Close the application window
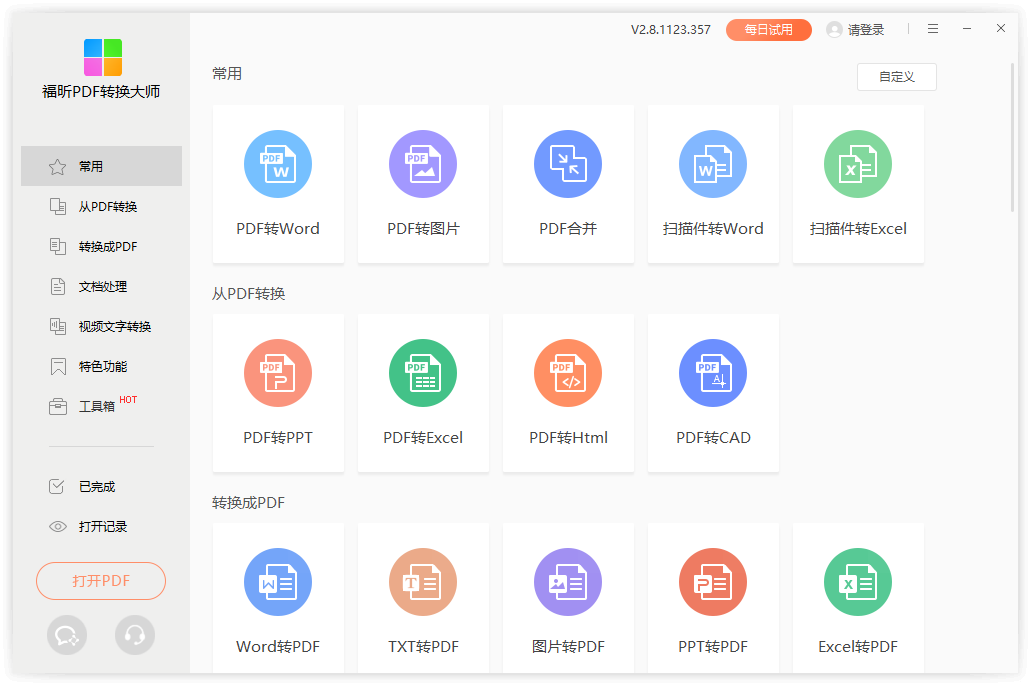1031x686 pixels. pyautogui.click(x=1001, y=28)
